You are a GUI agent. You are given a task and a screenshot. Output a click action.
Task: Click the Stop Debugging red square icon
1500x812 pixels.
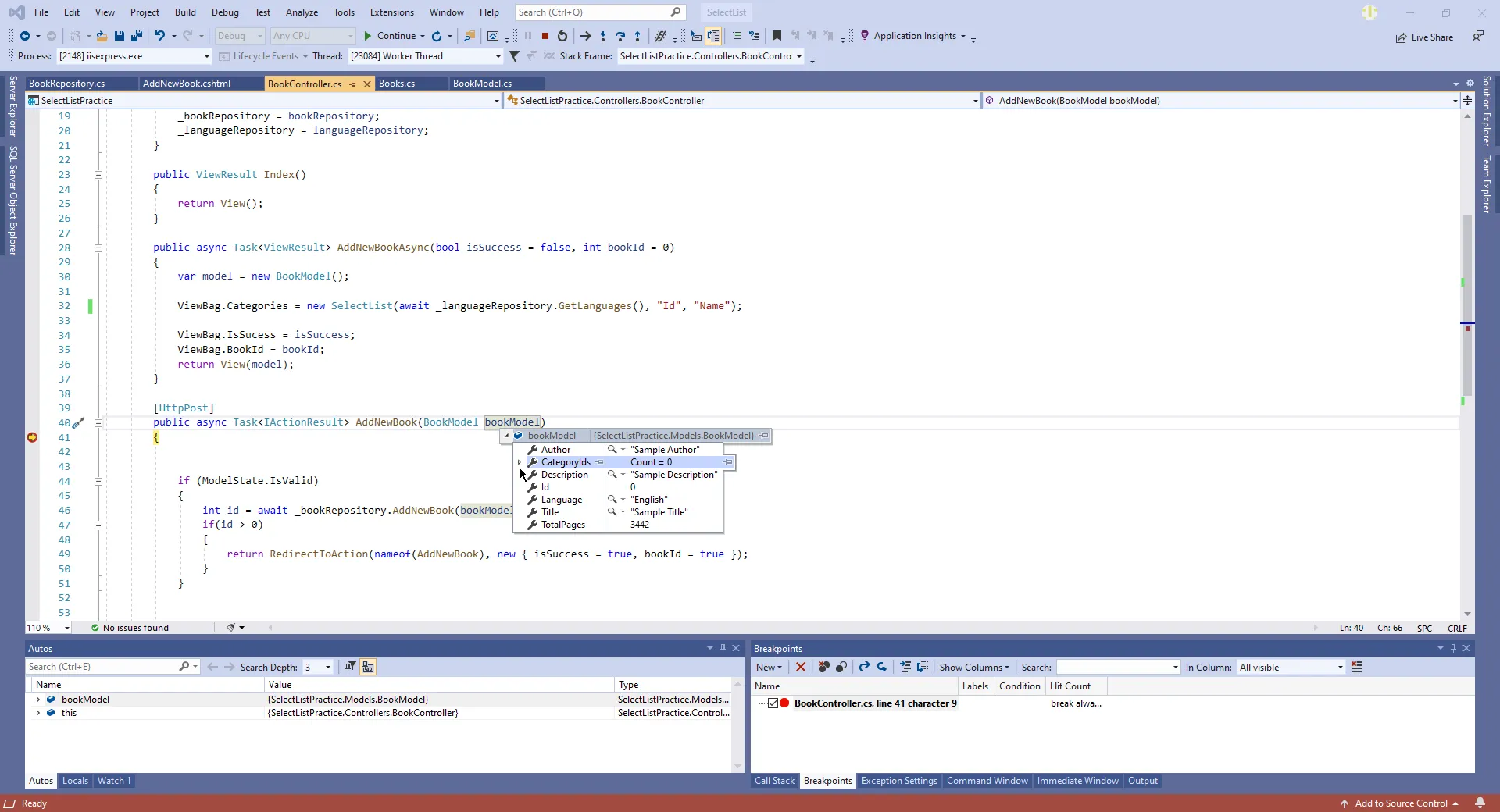(545, 36)
